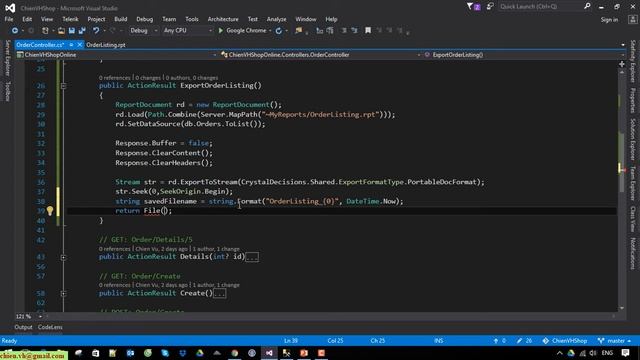This screenshot has height=360, width=640.
Task: Open Dropbox from the Windows taskbar
Action: tap(182, 353)
